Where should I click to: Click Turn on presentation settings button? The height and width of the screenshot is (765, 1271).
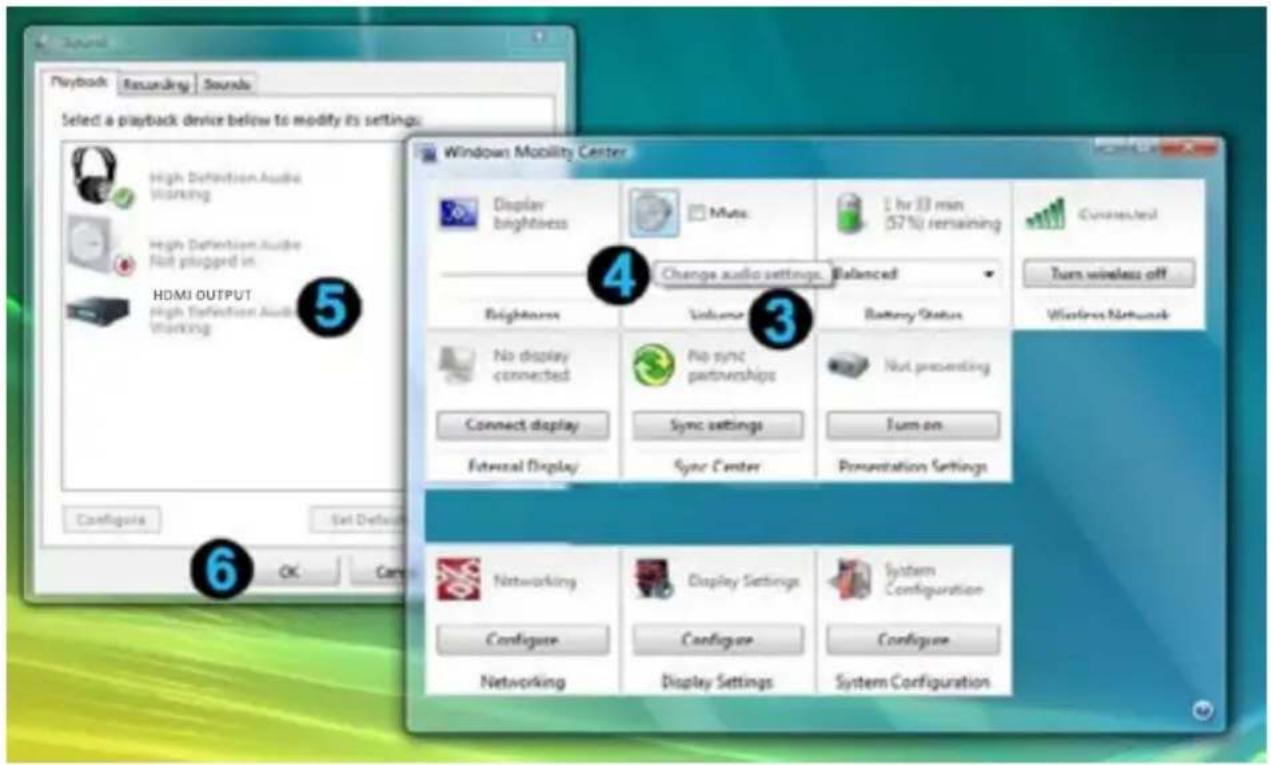click(912, 425)
